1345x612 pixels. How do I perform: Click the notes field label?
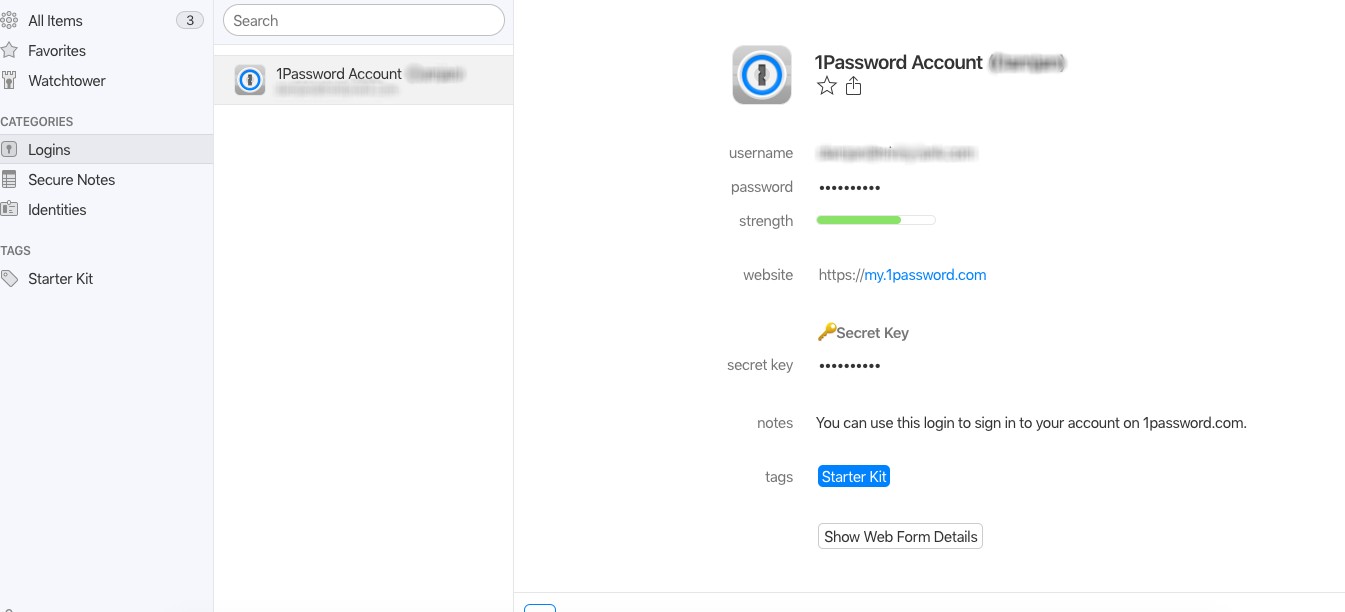775,423
